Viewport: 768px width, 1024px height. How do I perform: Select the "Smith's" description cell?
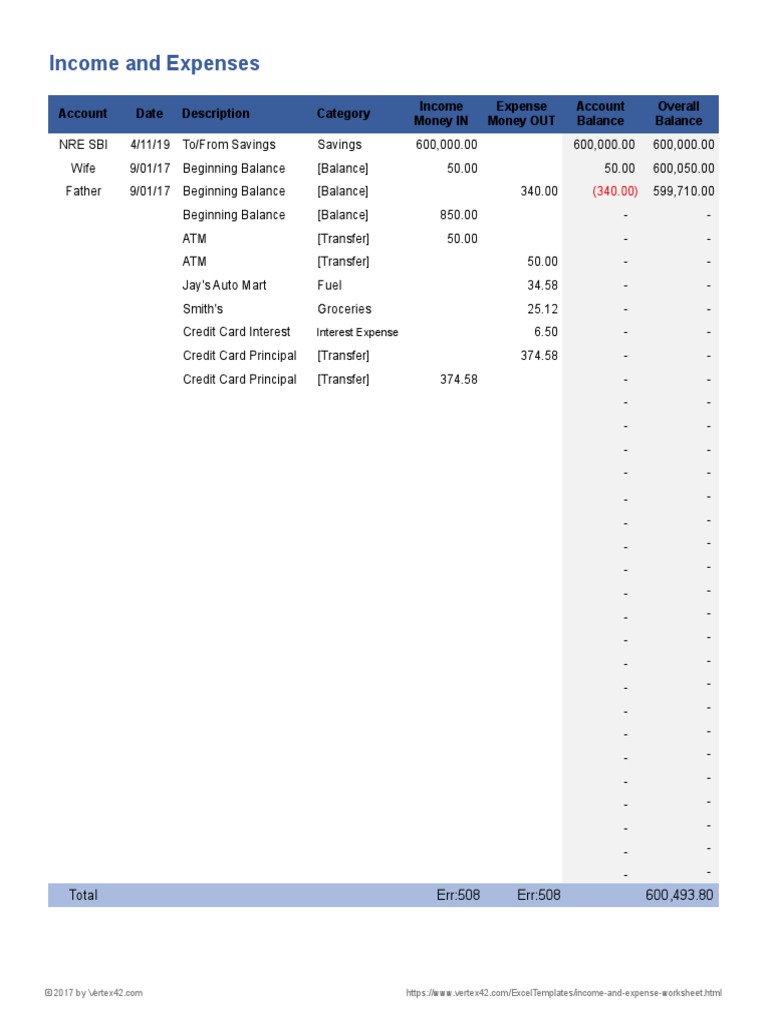[x=203, y=309]
